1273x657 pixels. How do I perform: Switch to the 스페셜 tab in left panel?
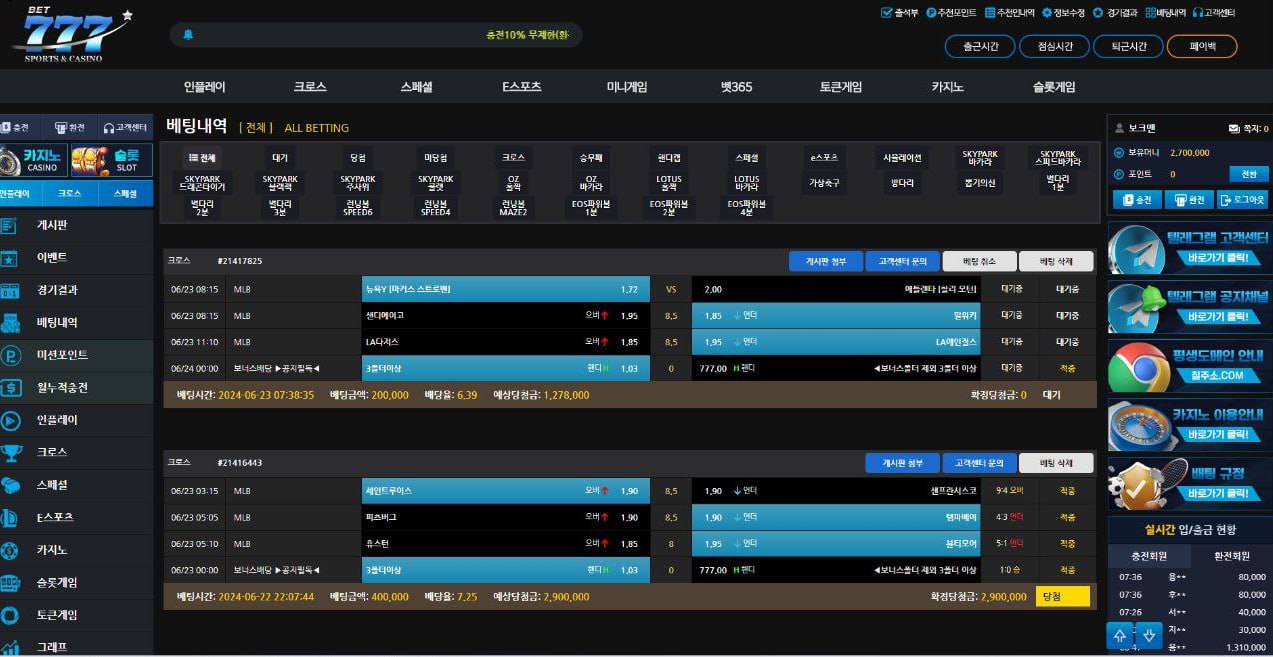point(125,194)
